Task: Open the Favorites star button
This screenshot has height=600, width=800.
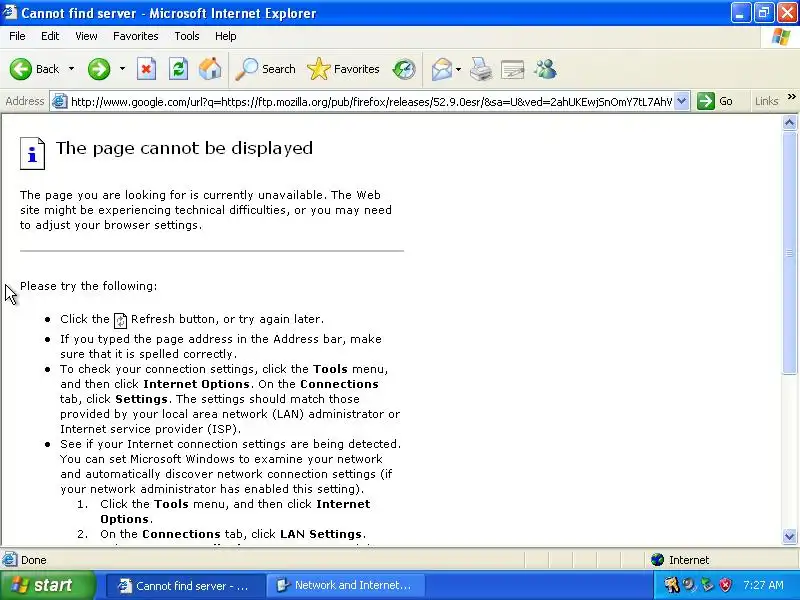Action: (x=343, y=69)
